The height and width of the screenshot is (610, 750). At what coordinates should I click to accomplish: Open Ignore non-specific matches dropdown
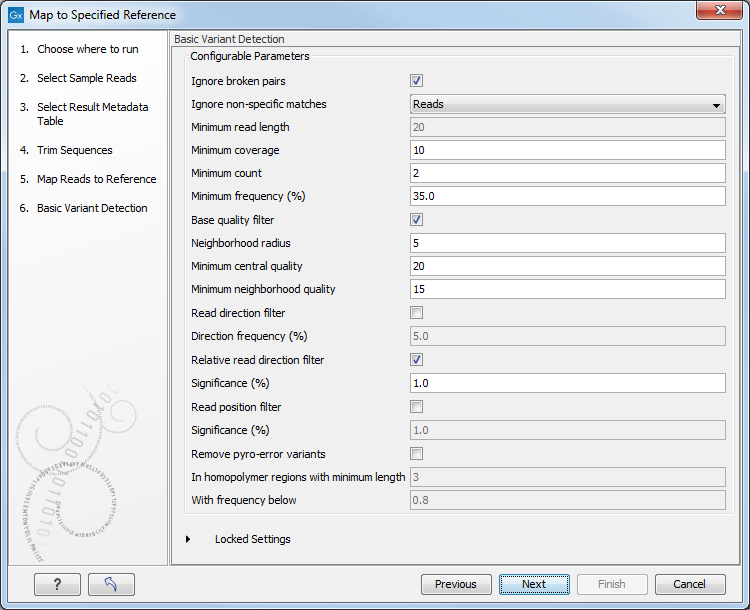[x=567, y=104]
